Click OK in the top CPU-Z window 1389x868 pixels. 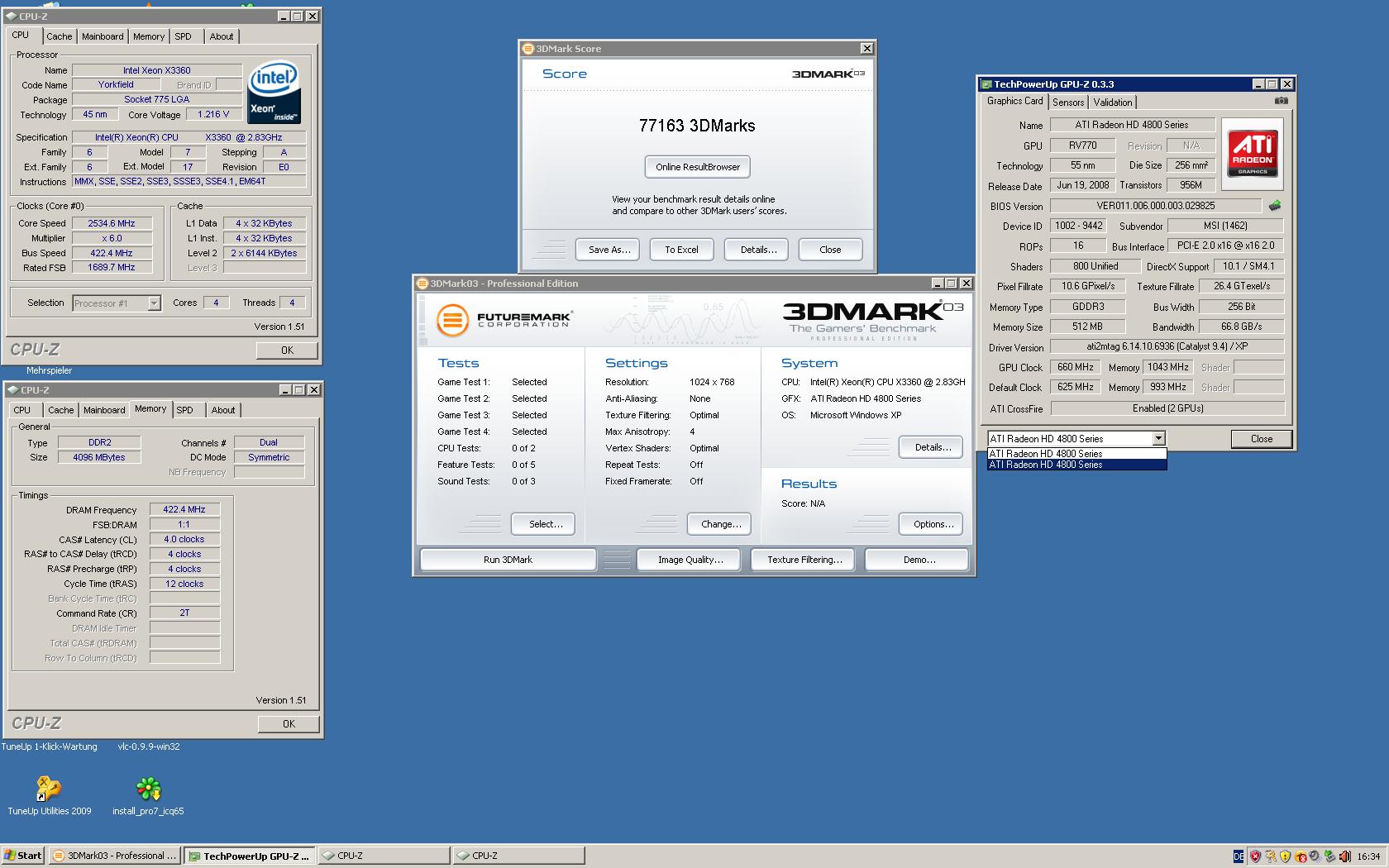tap(288, 351)
